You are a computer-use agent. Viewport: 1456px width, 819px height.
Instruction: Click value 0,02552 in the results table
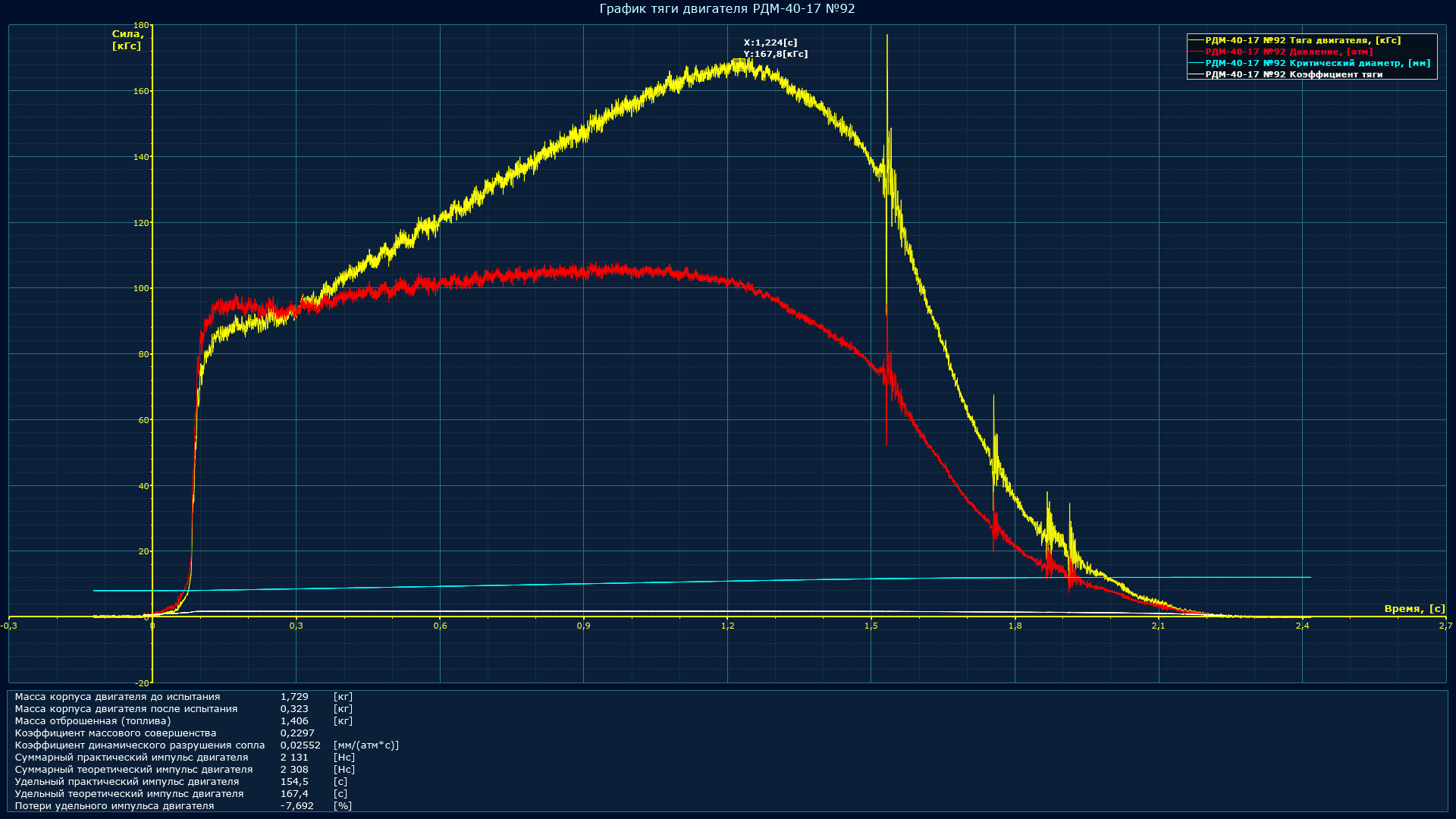click(300, 745)
